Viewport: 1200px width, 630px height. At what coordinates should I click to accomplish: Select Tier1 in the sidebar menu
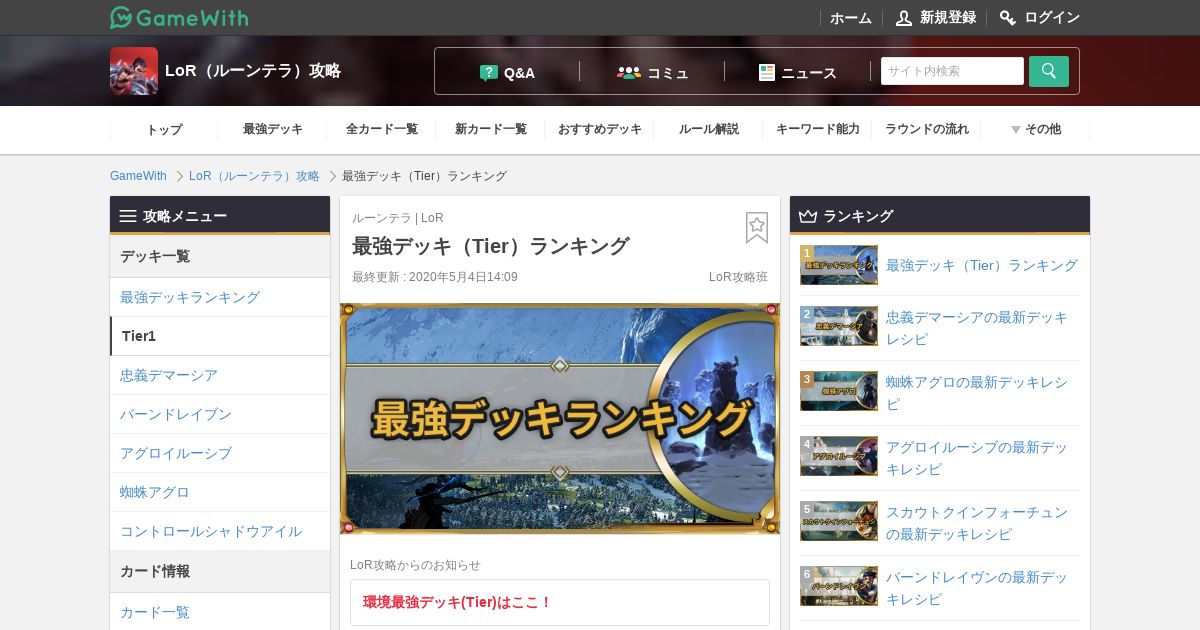click(220, 336)
